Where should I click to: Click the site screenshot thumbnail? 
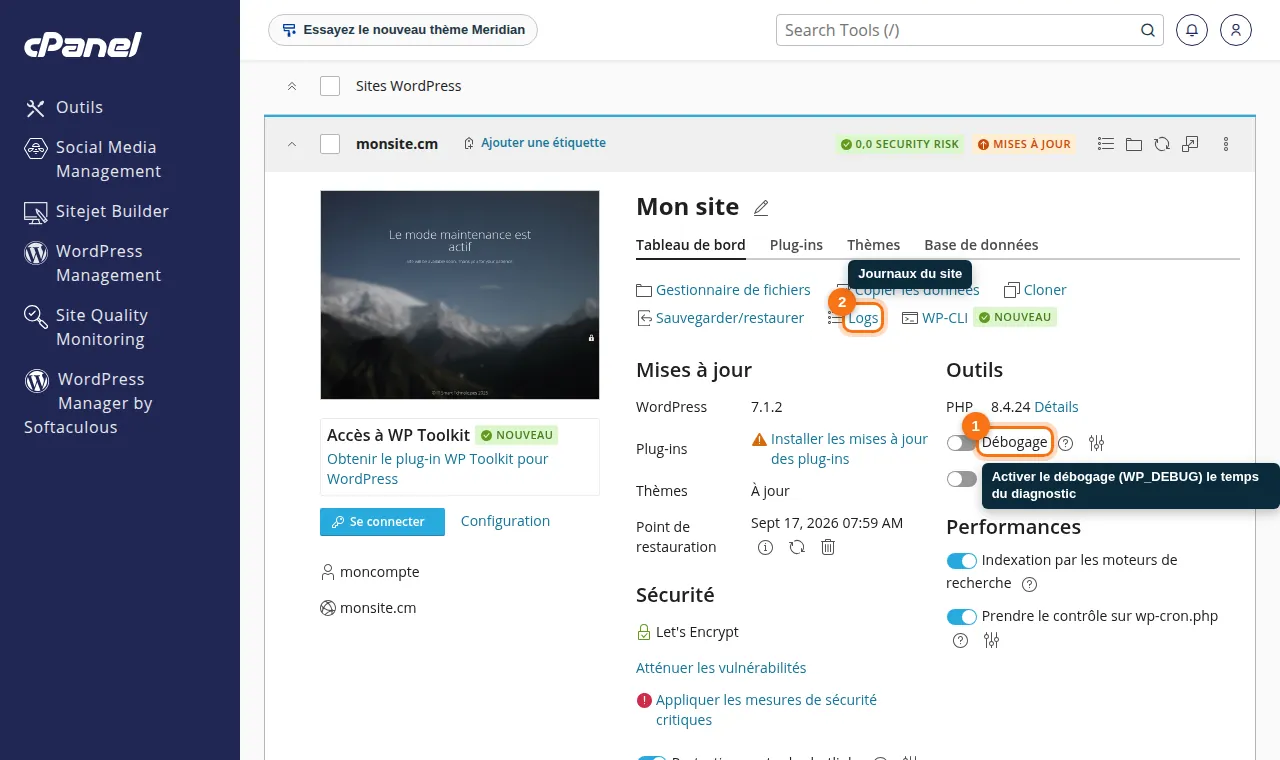point(460,295)
